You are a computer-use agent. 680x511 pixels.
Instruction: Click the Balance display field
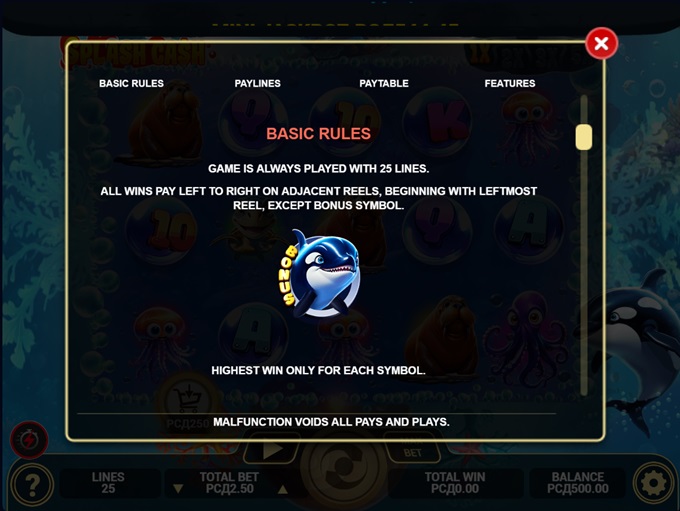click(x=578, y=483)
